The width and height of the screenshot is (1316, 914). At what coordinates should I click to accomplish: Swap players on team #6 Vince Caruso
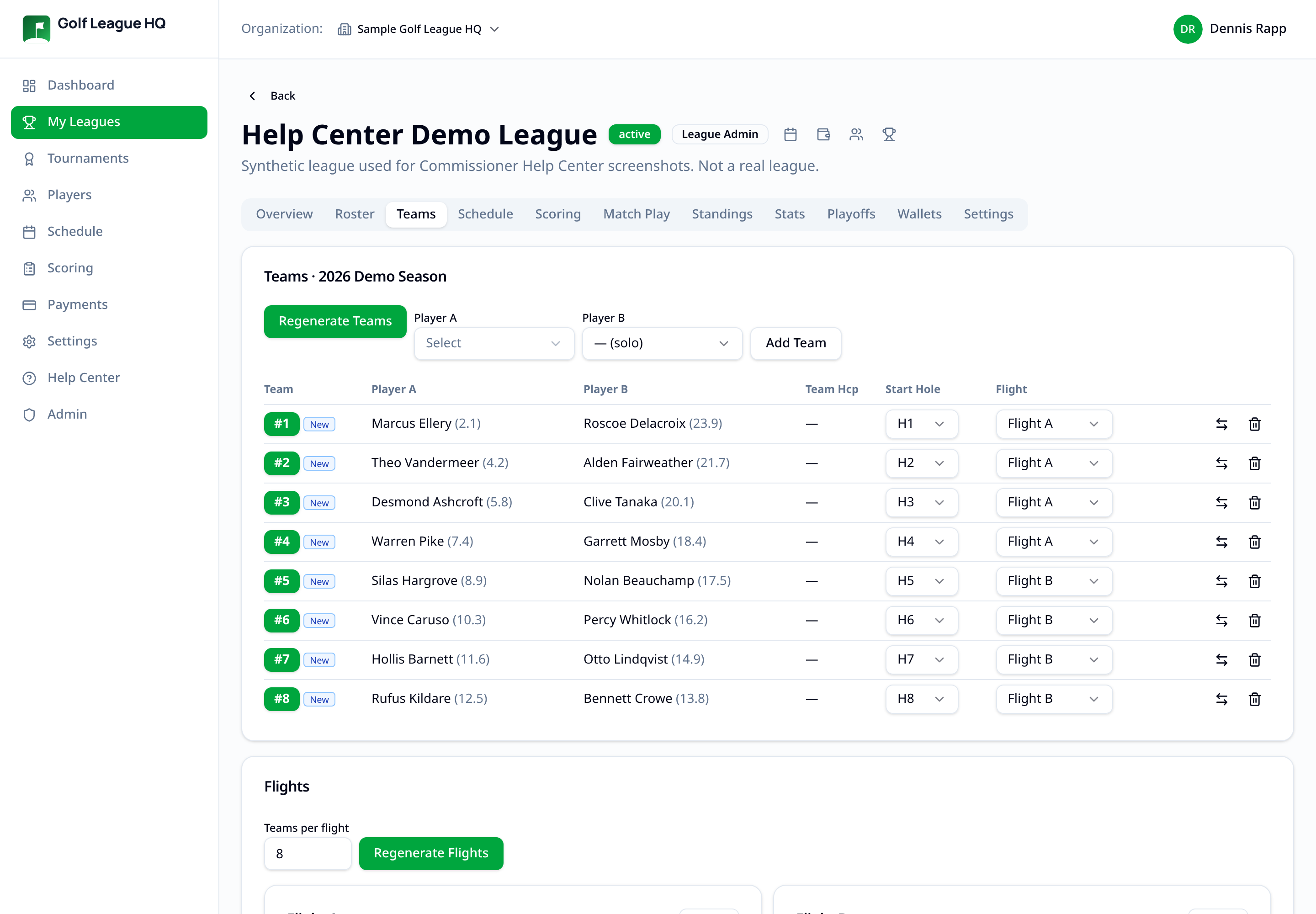[x=1221, y=621]
